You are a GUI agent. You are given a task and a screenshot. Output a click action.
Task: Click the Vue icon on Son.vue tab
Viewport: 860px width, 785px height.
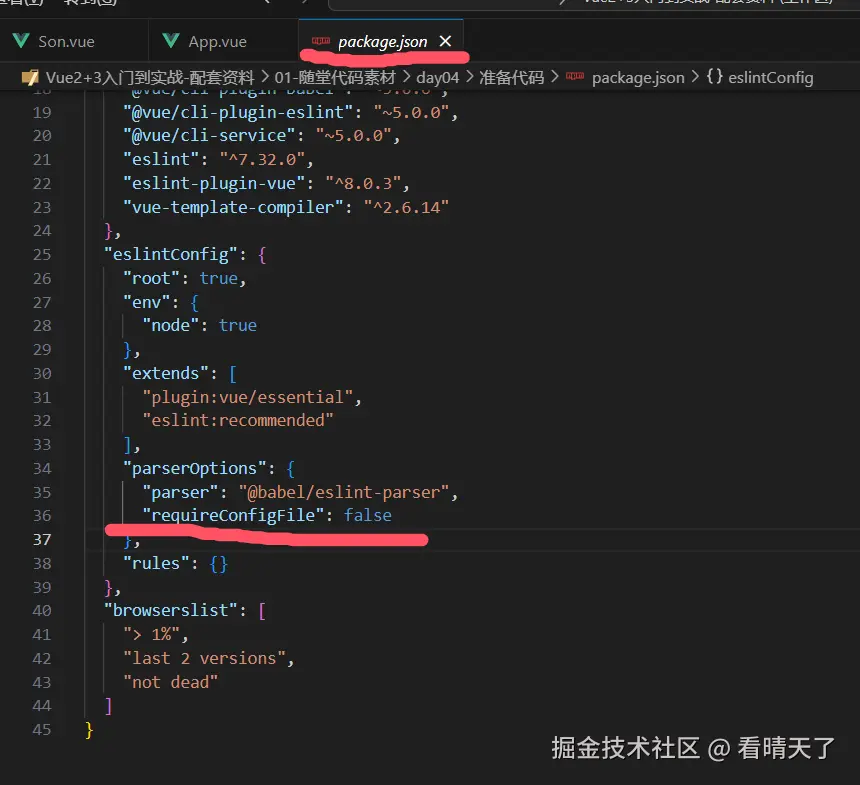click(21, 41)
